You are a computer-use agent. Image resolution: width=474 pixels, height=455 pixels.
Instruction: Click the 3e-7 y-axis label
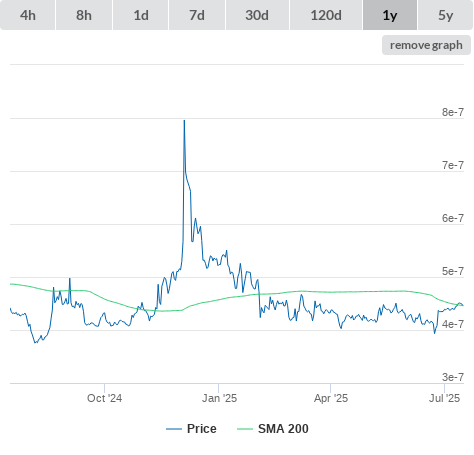tap(453, 377)
